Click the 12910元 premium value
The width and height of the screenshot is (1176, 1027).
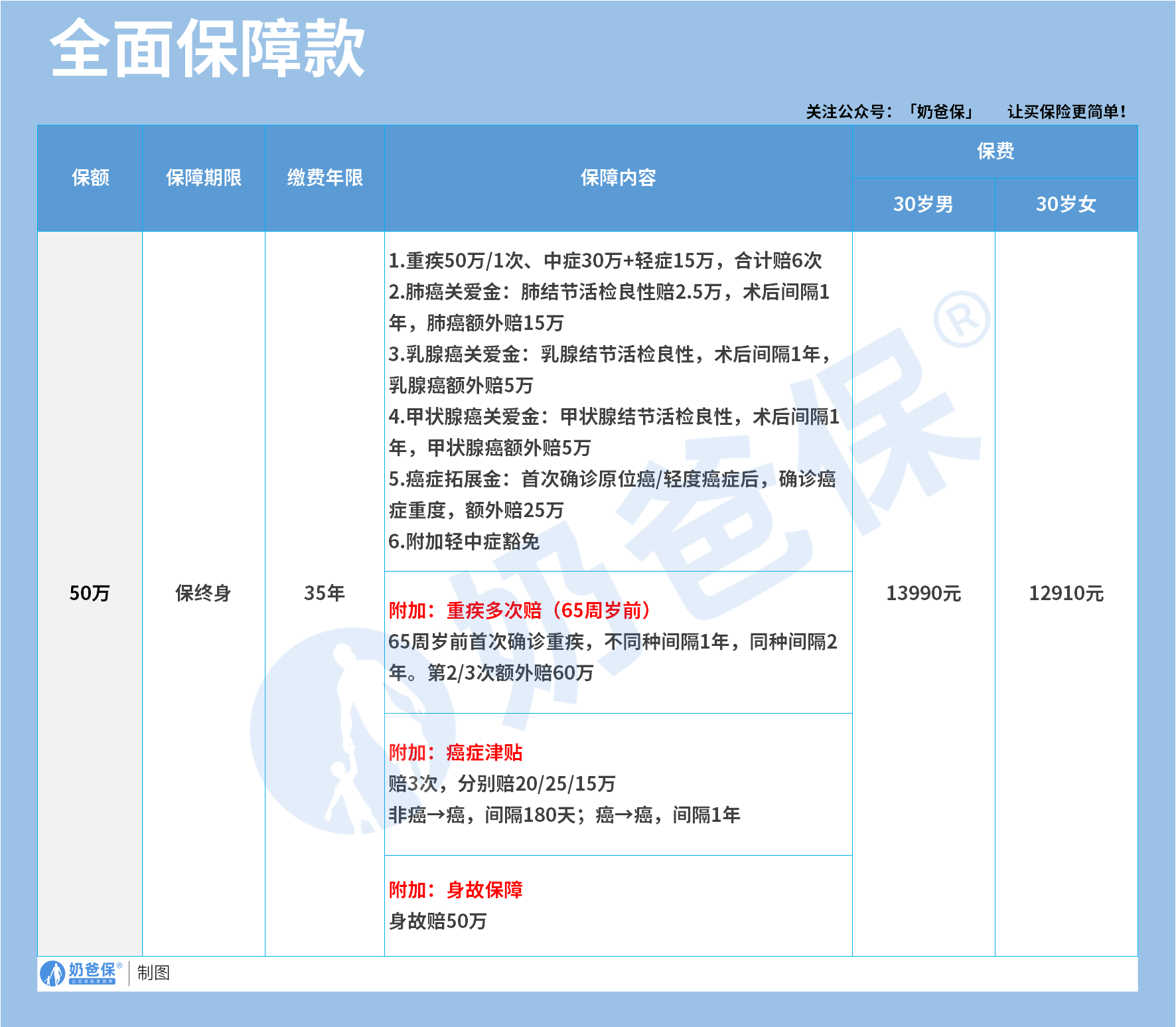click(1066, 593)
